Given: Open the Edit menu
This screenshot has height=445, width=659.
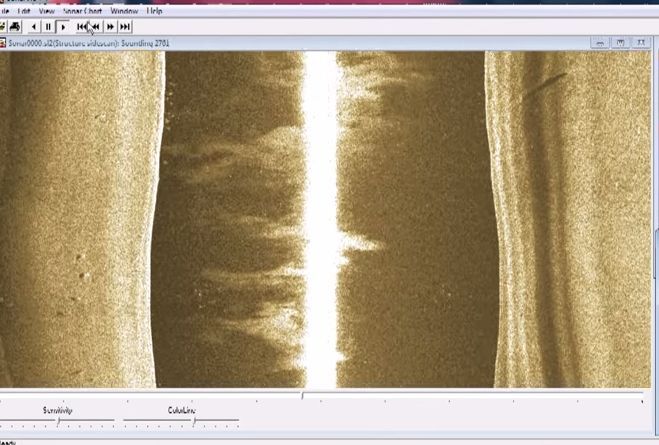Looking at the screenshot, I should click(23, 10).
